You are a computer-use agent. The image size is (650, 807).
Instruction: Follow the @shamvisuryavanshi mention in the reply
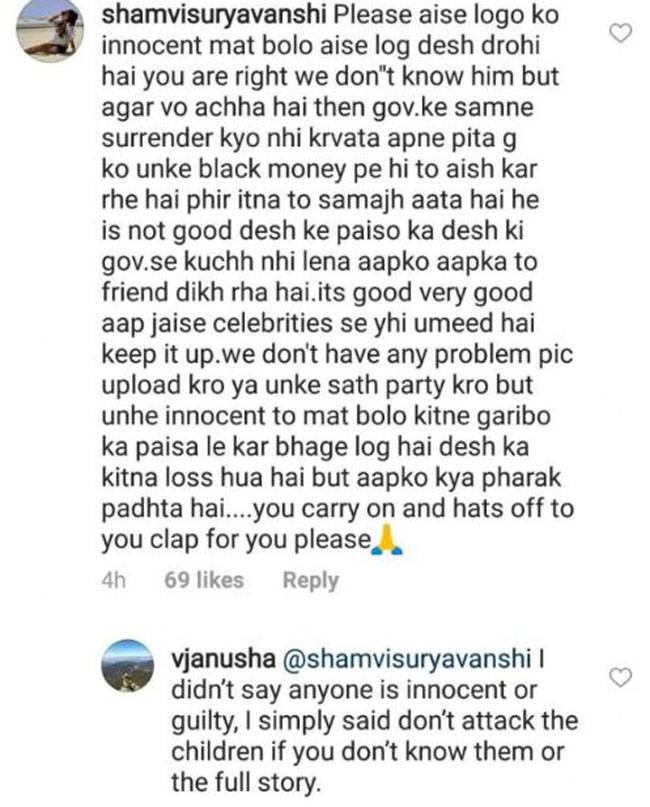tap(407, 659)
